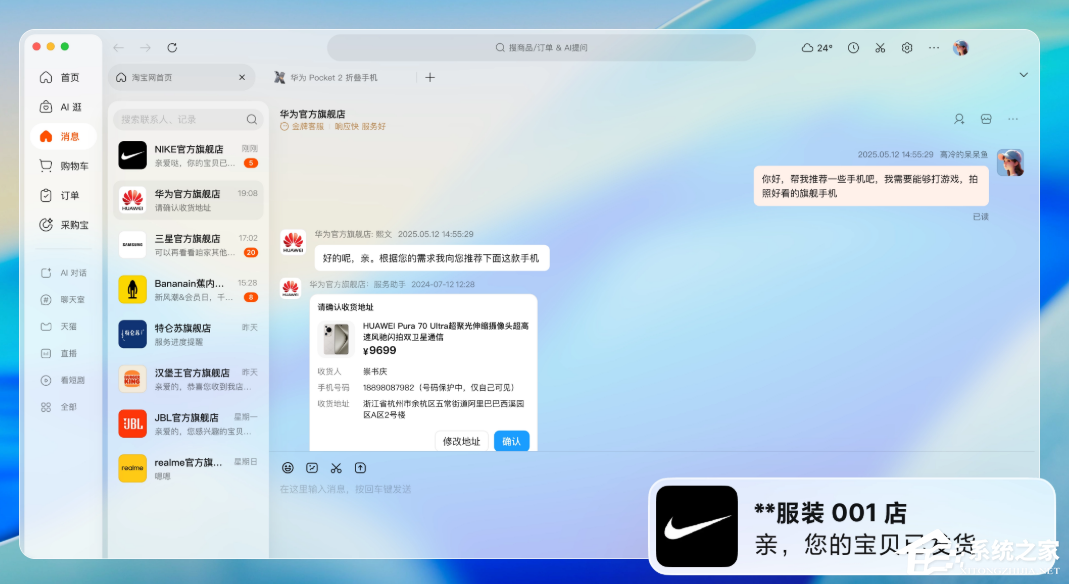Open 购物车 from the left sidebar
Screen dimensions: 1069x584
64,166
